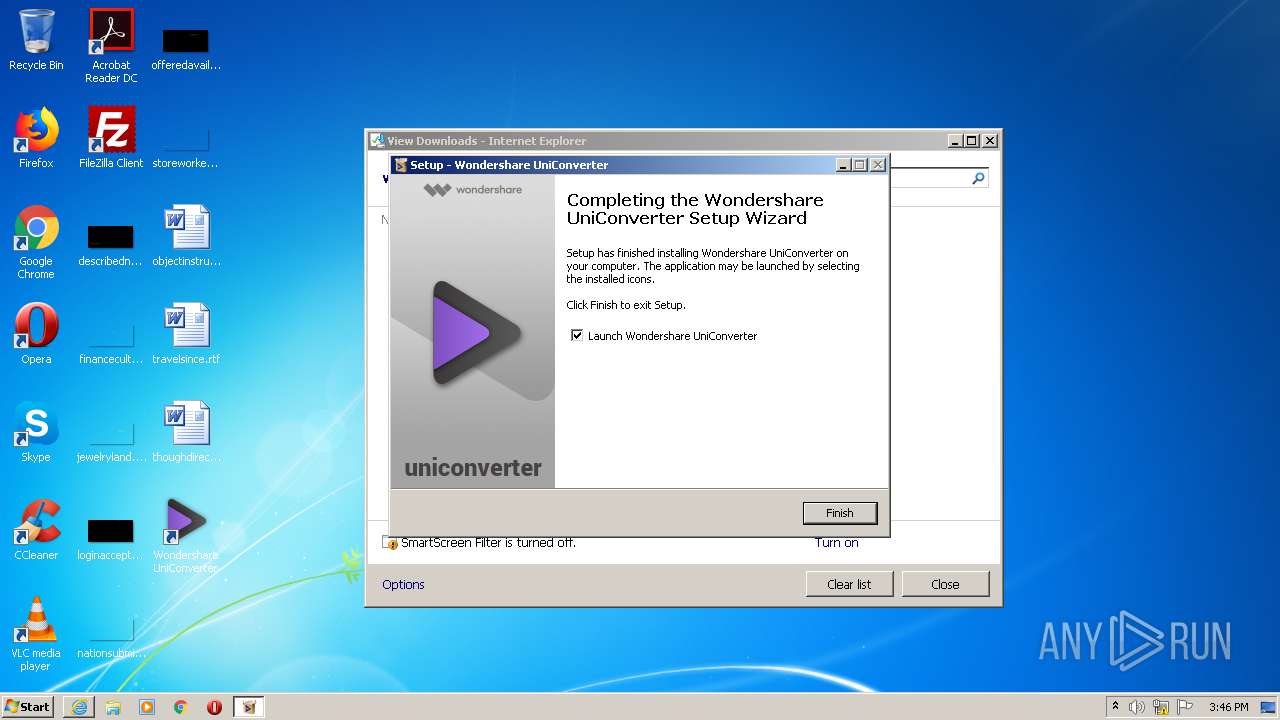Viewport: 1280px width, 720px height.
Task: Click the Finish button in Setup wizard
Action: [x=840, y=513]
